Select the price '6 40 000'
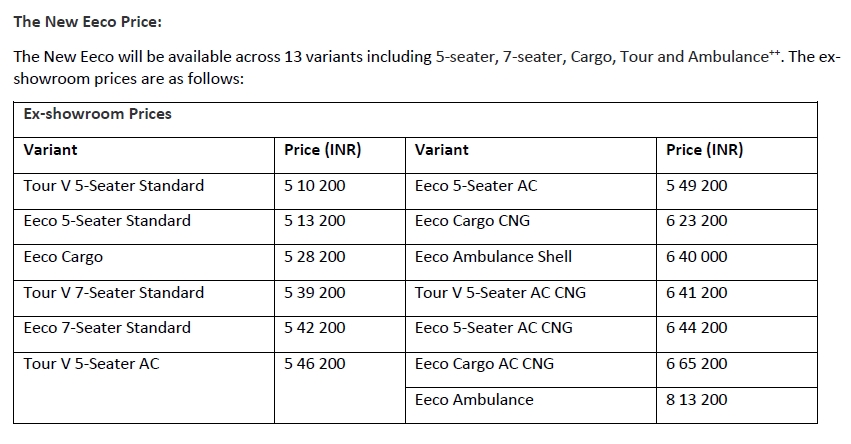The image size is (851, 444). tap(696, 257)
